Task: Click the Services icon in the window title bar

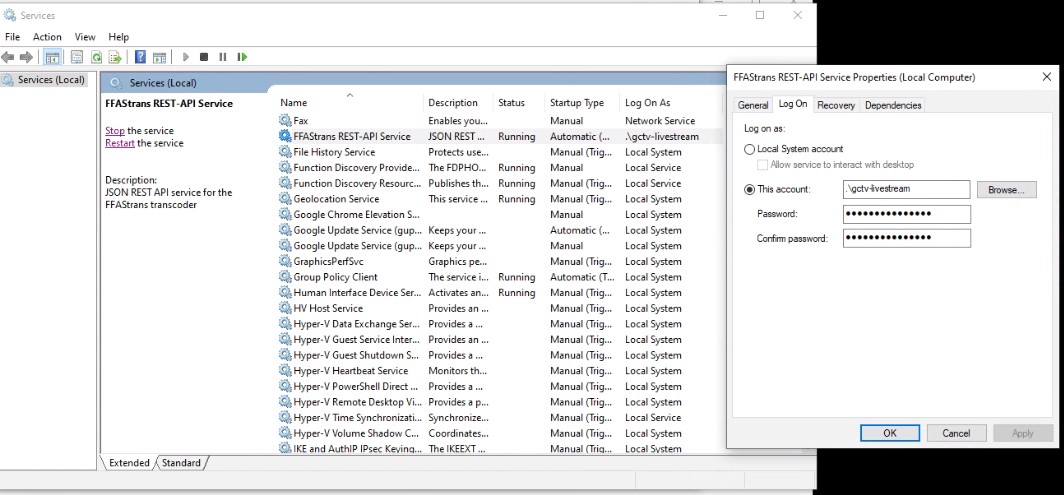Action: tap(10, 15)
